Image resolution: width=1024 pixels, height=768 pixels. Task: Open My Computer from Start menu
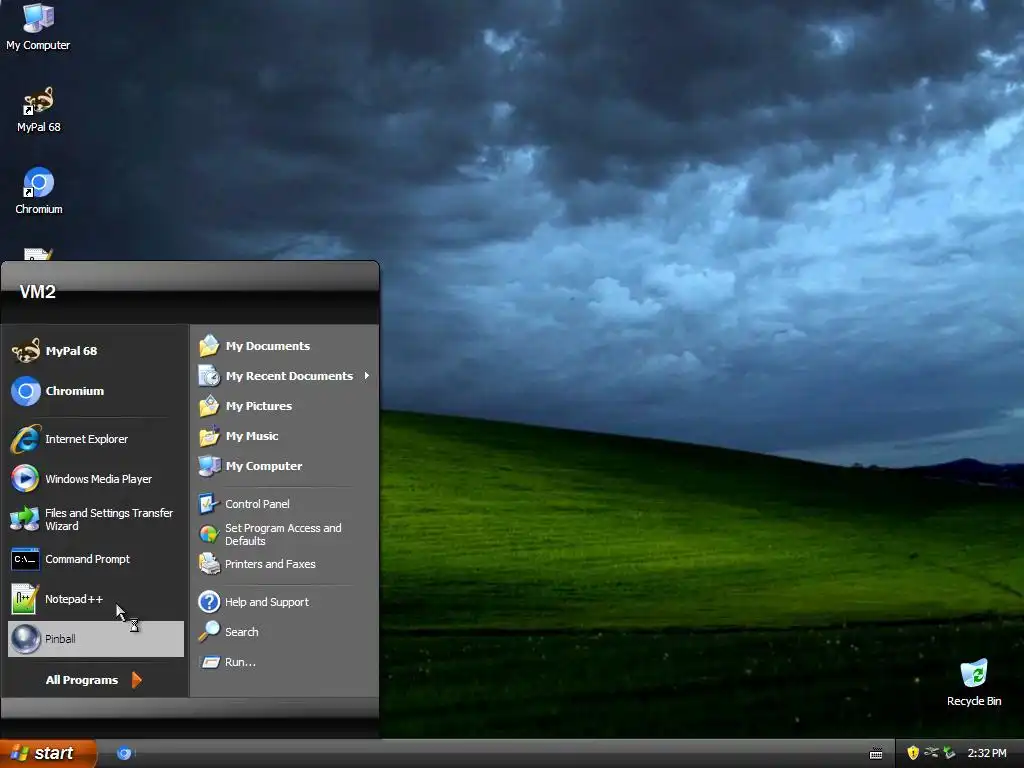pos(284,466)
